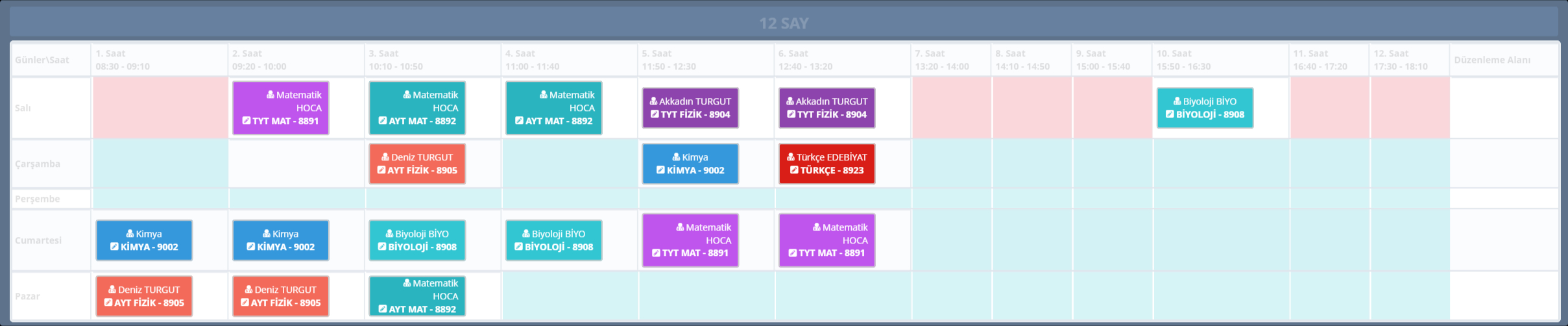The image size is (1568, 326).
Task: Click edit icon on Pazar AYT MAT - 8892
Action: [383, 309]
